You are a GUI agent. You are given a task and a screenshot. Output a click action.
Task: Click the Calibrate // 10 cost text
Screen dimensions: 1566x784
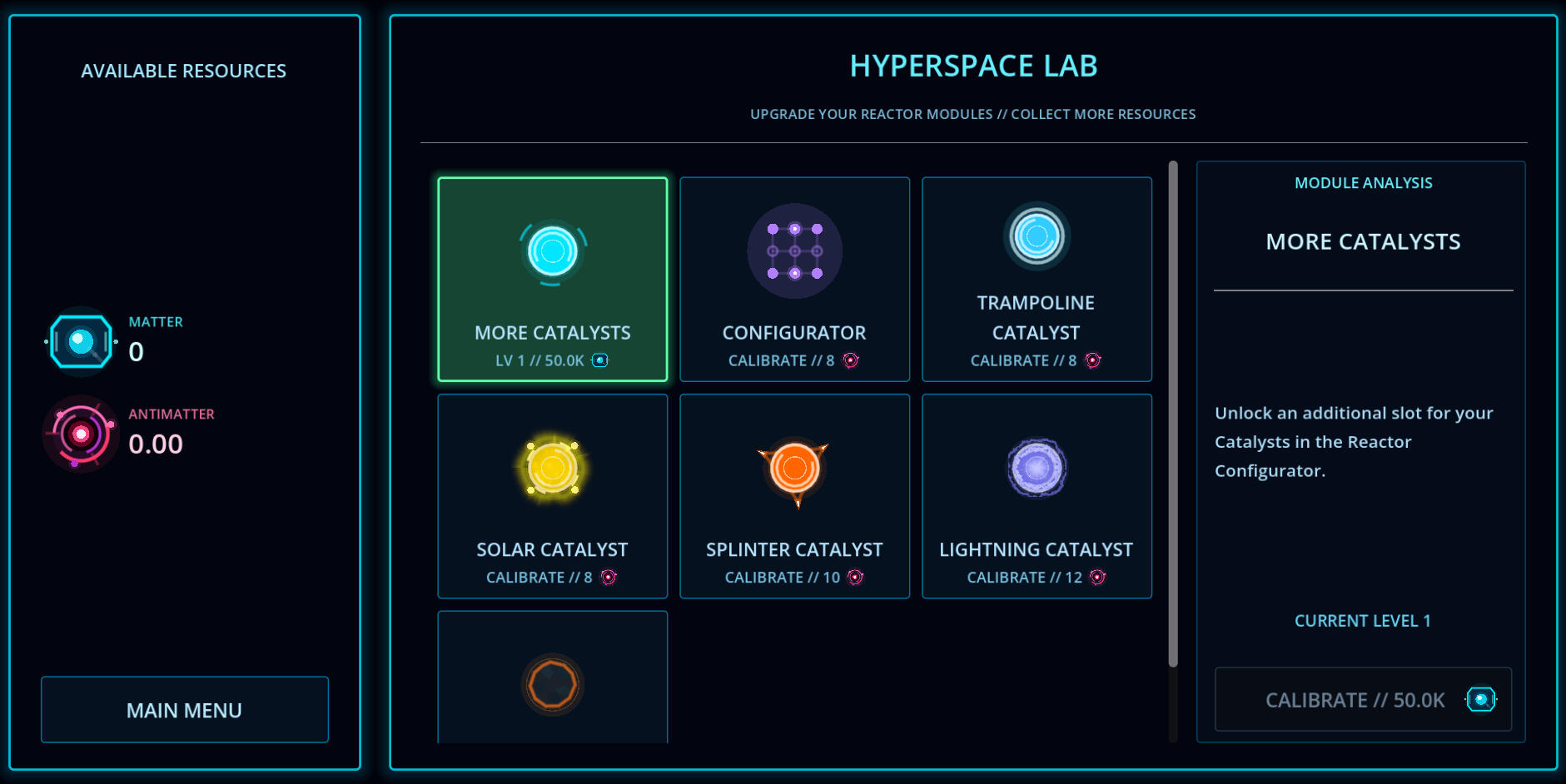pos(783,578)
